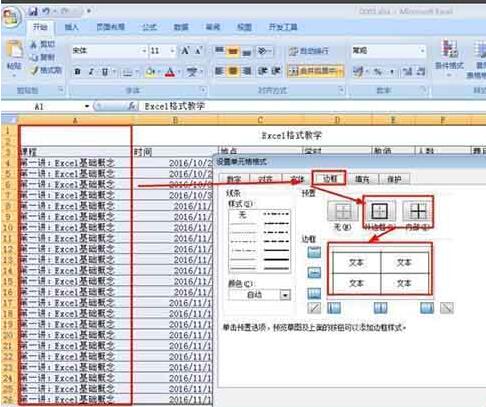Decrease cell indent
Viewport: 486px width, 407px height.
[262, 71]
